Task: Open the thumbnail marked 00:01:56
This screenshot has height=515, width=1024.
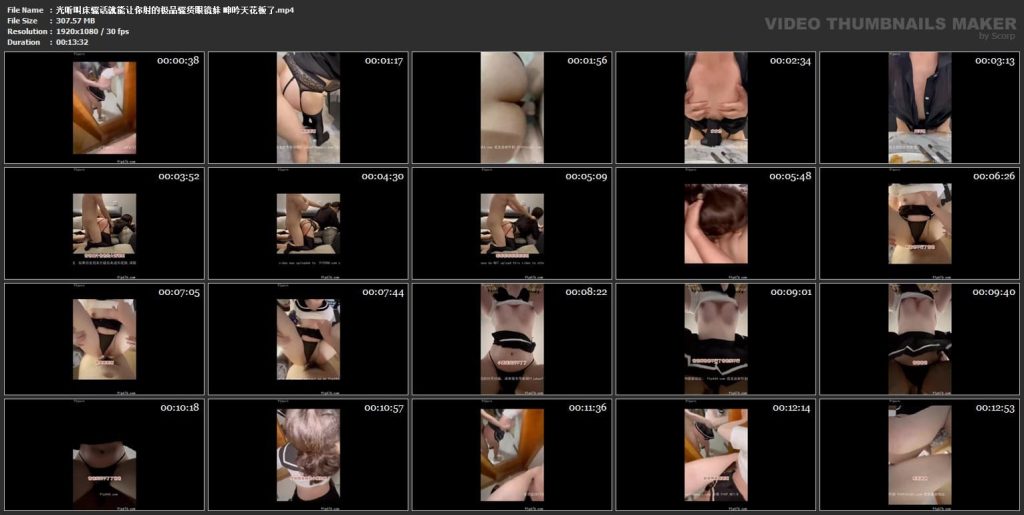Action: click(x=512, y=107)
